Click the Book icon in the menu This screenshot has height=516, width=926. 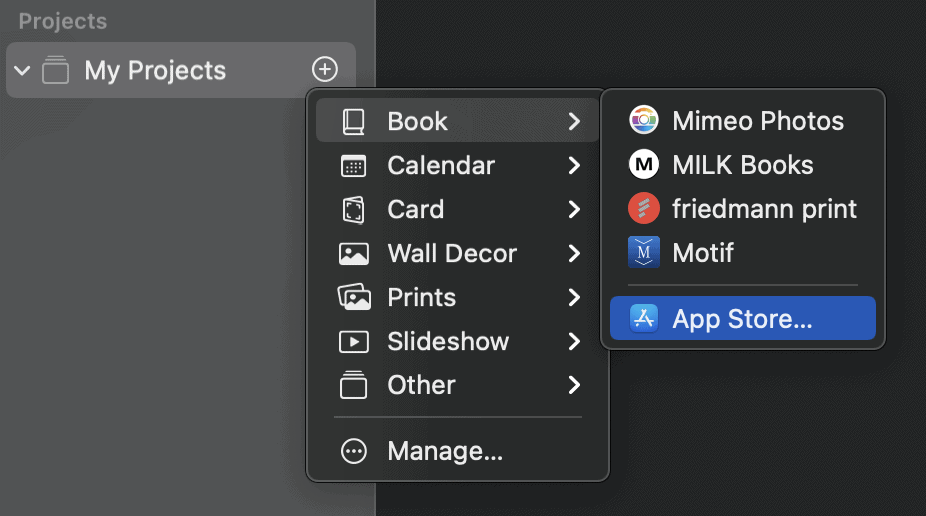coord(353,122)
